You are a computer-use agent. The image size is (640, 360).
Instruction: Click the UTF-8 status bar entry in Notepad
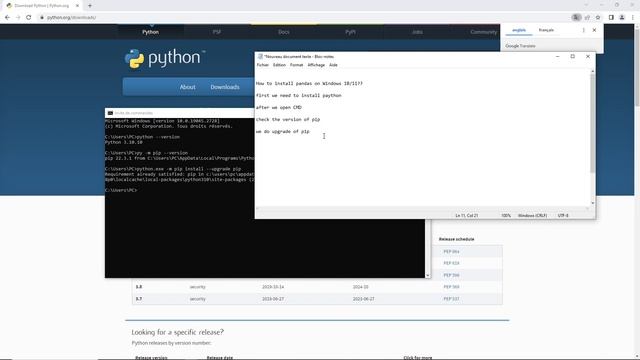click(x=563, y=215)
